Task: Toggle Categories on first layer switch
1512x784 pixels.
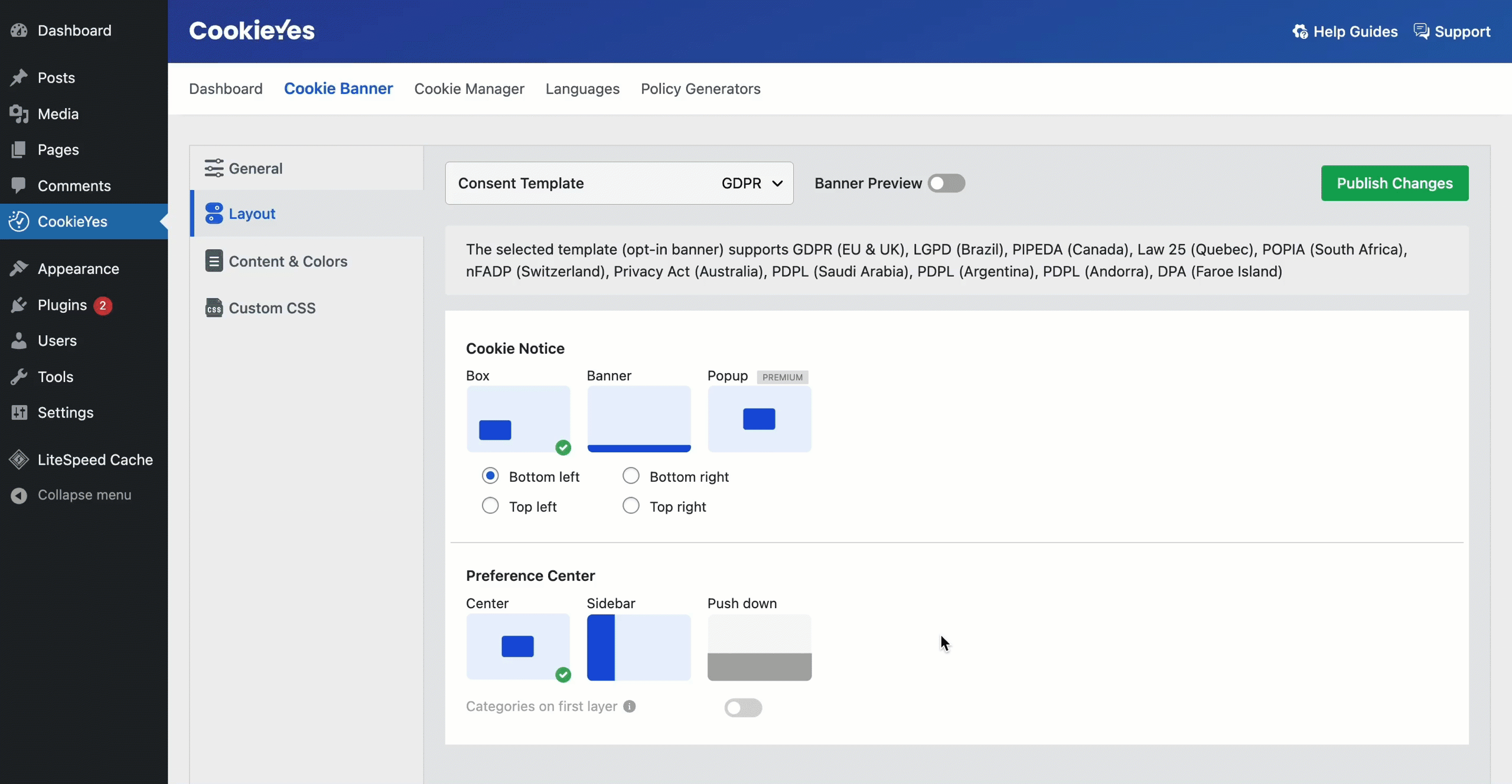Action: (743, 707)
